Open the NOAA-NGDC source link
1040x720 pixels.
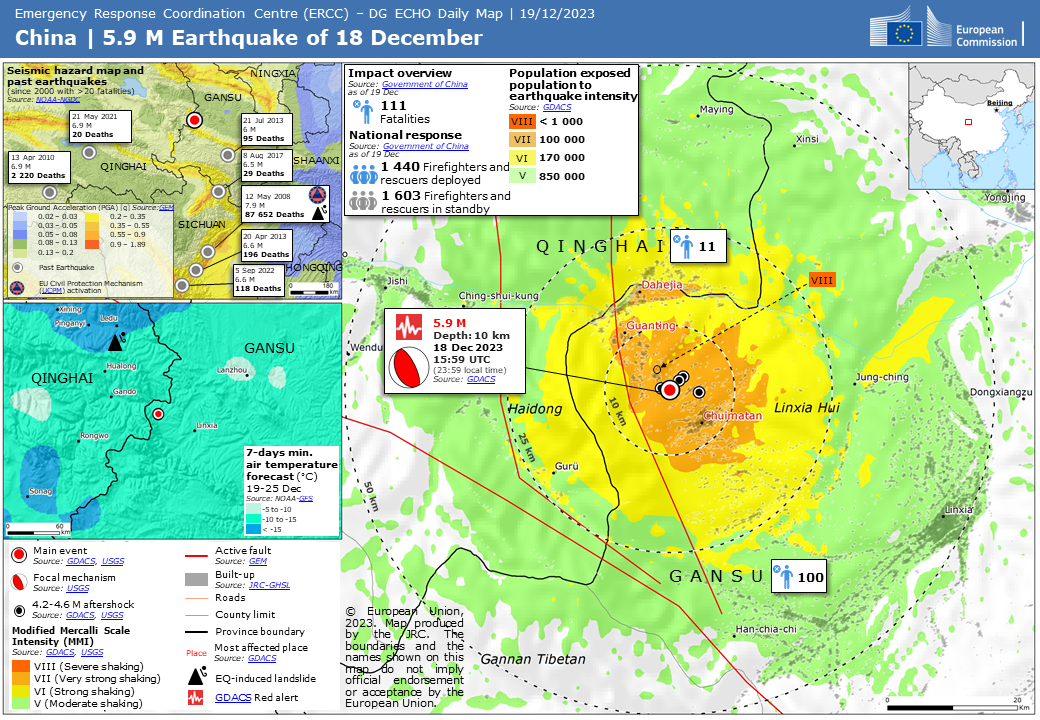pos(59,101)
